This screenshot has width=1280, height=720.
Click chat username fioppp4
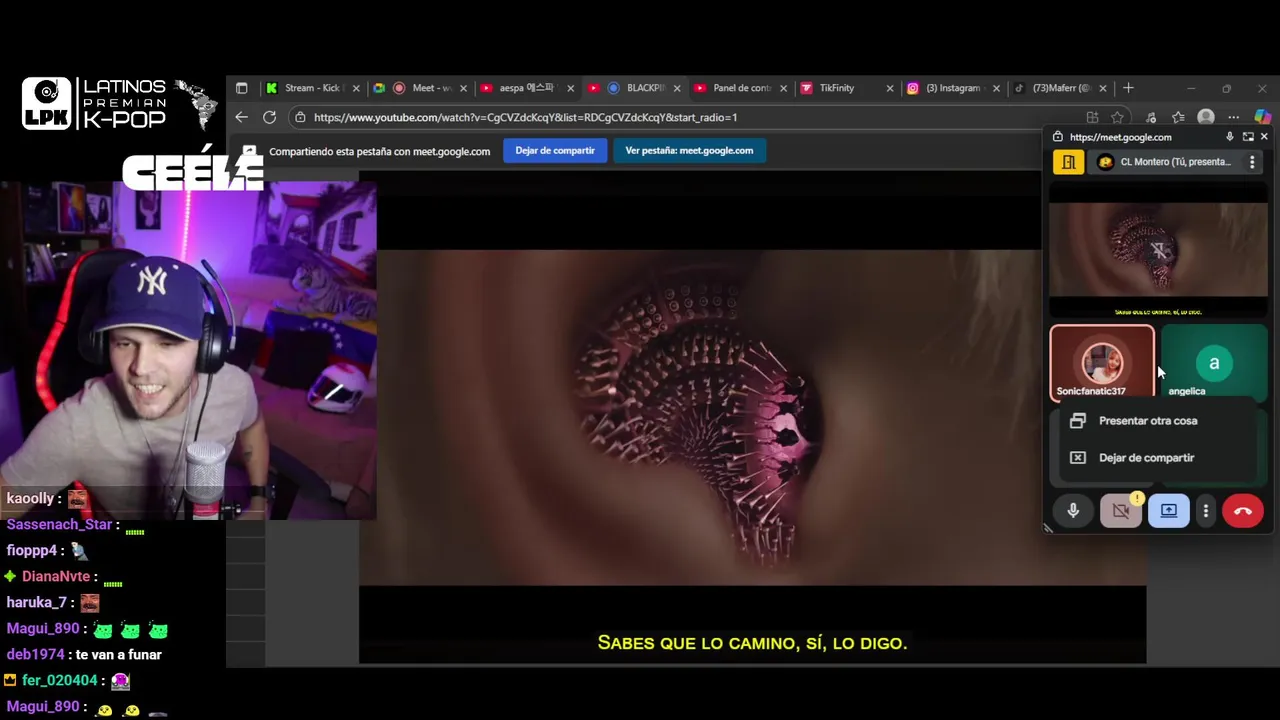click(32, 550)
